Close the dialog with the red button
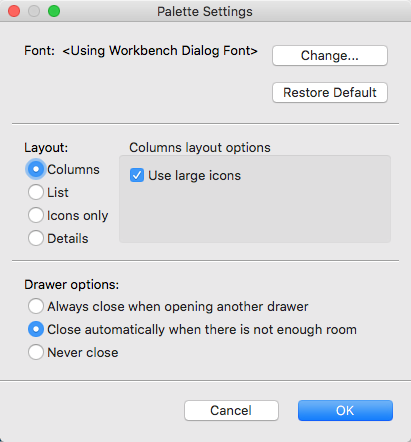Screen dimensions: 411x442 14,11
